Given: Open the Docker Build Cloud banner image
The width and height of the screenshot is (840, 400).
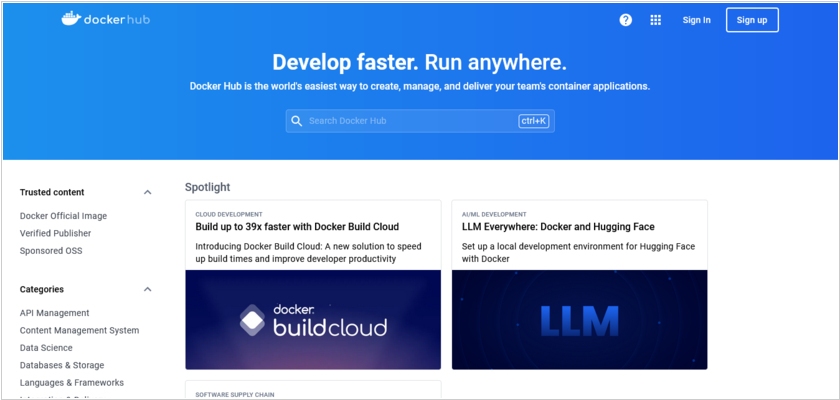Looking at the screenshot, I should coord(313,320).
